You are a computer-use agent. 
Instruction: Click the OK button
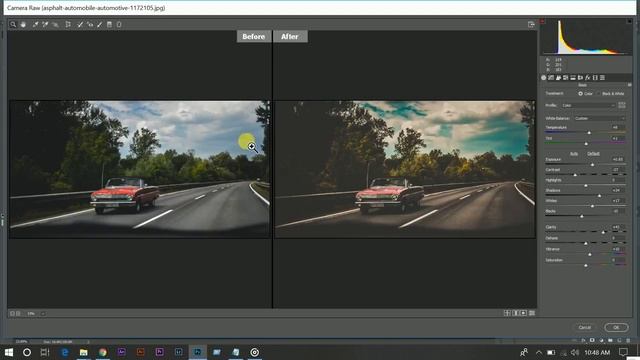click(x=616, y=327)
